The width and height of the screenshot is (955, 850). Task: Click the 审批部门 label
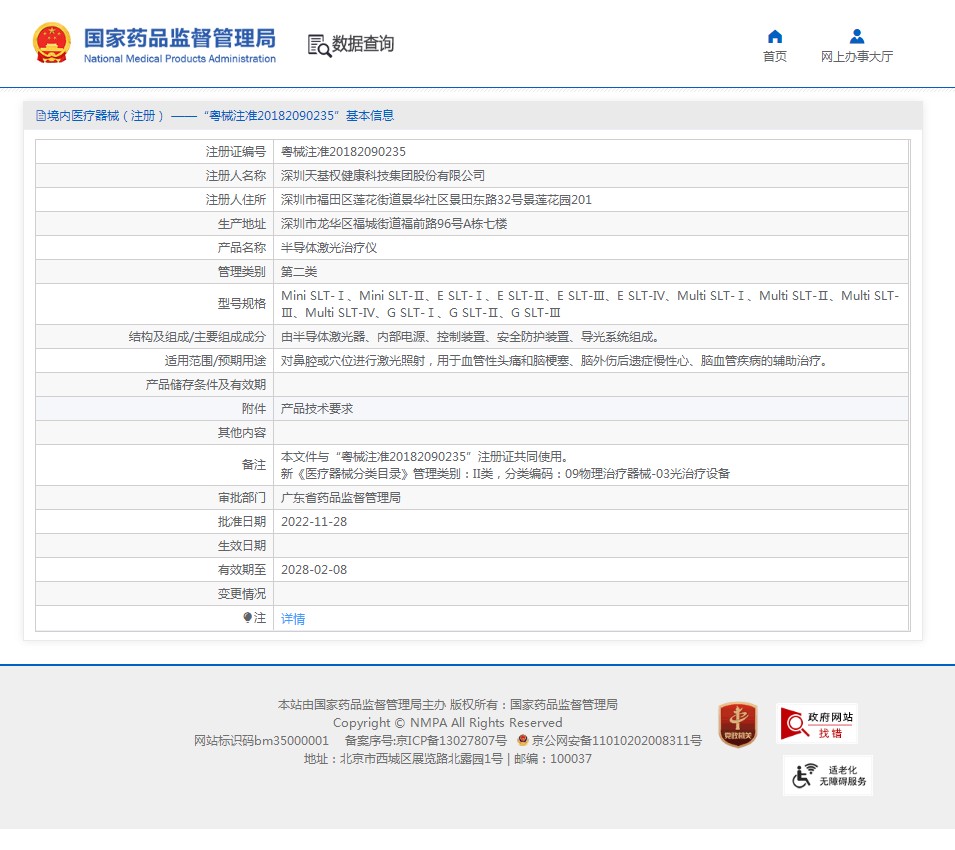(242, 497)
